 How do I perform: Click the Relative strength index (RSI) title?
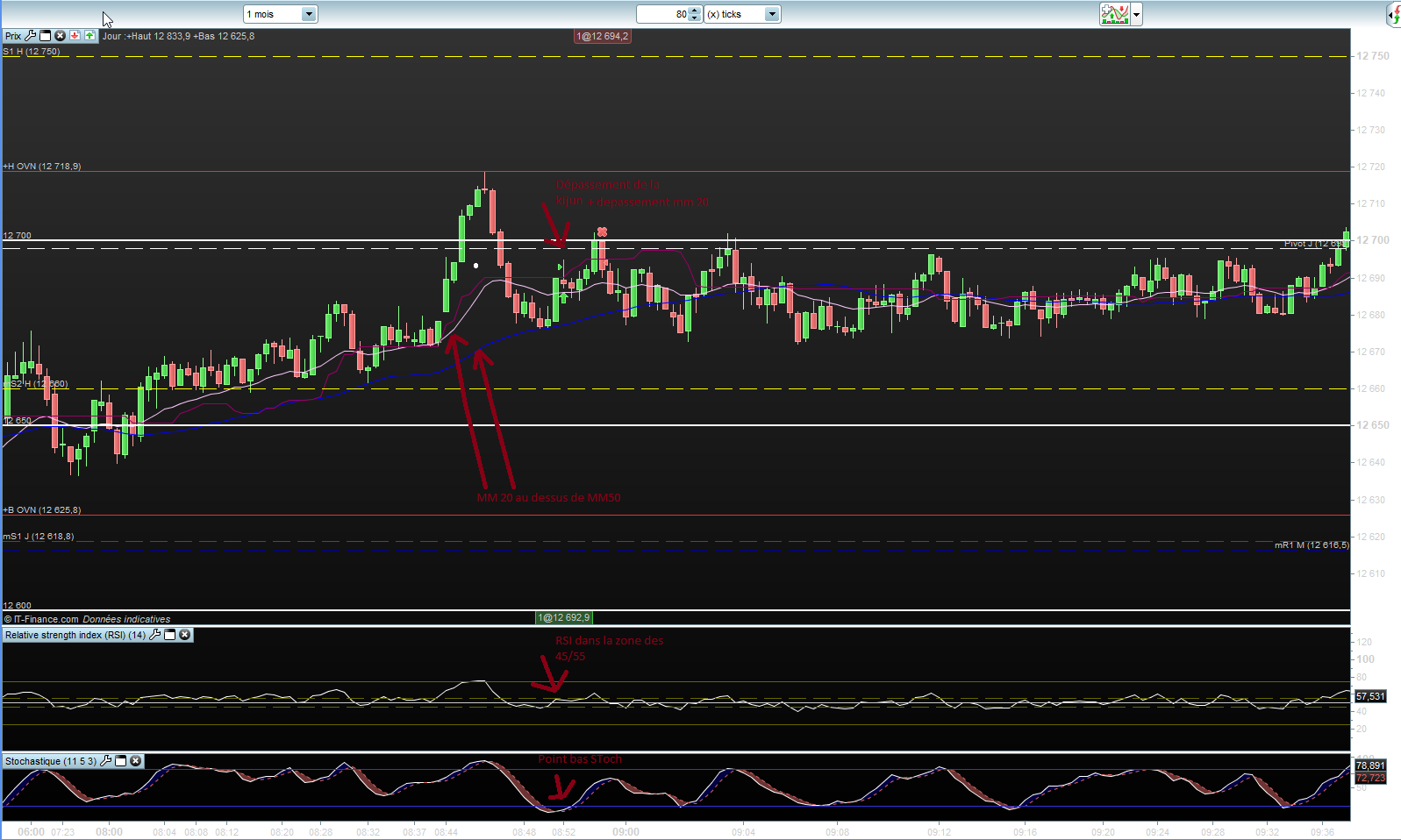pyautogui.click(x=75, y=635)
